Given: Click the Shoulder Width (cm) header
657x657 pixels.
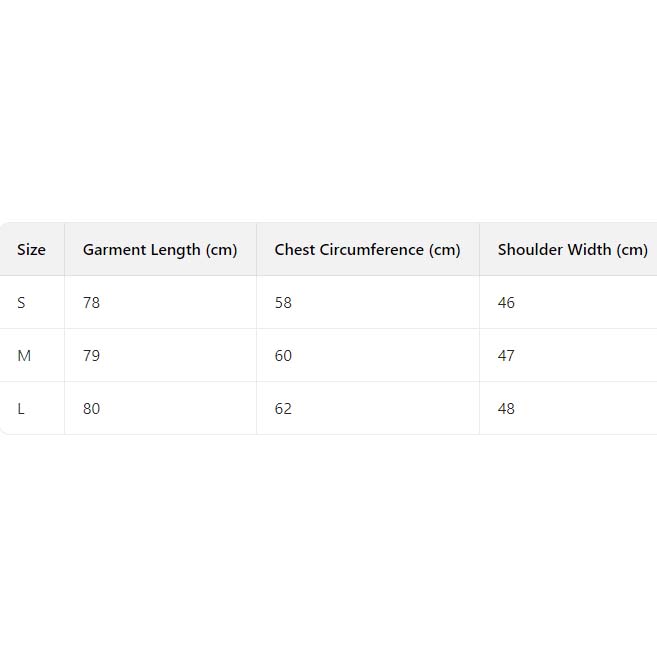Looking at the screenshot, I should [x=572, y=250].
